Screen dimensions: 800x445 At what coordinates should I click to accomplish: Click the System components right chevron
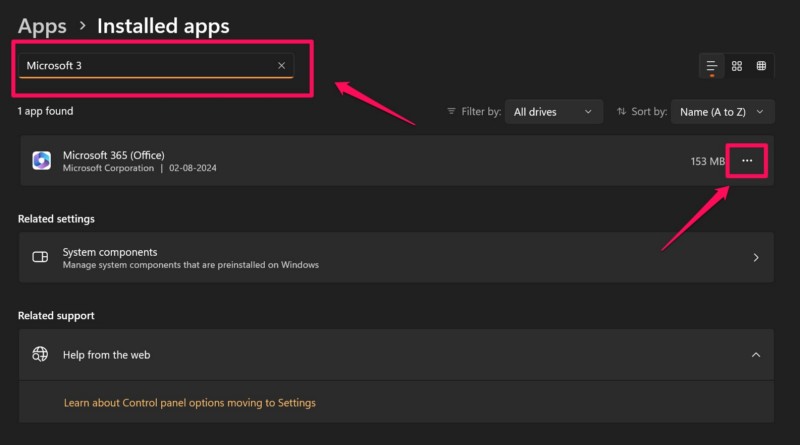[x=756, y=257]
